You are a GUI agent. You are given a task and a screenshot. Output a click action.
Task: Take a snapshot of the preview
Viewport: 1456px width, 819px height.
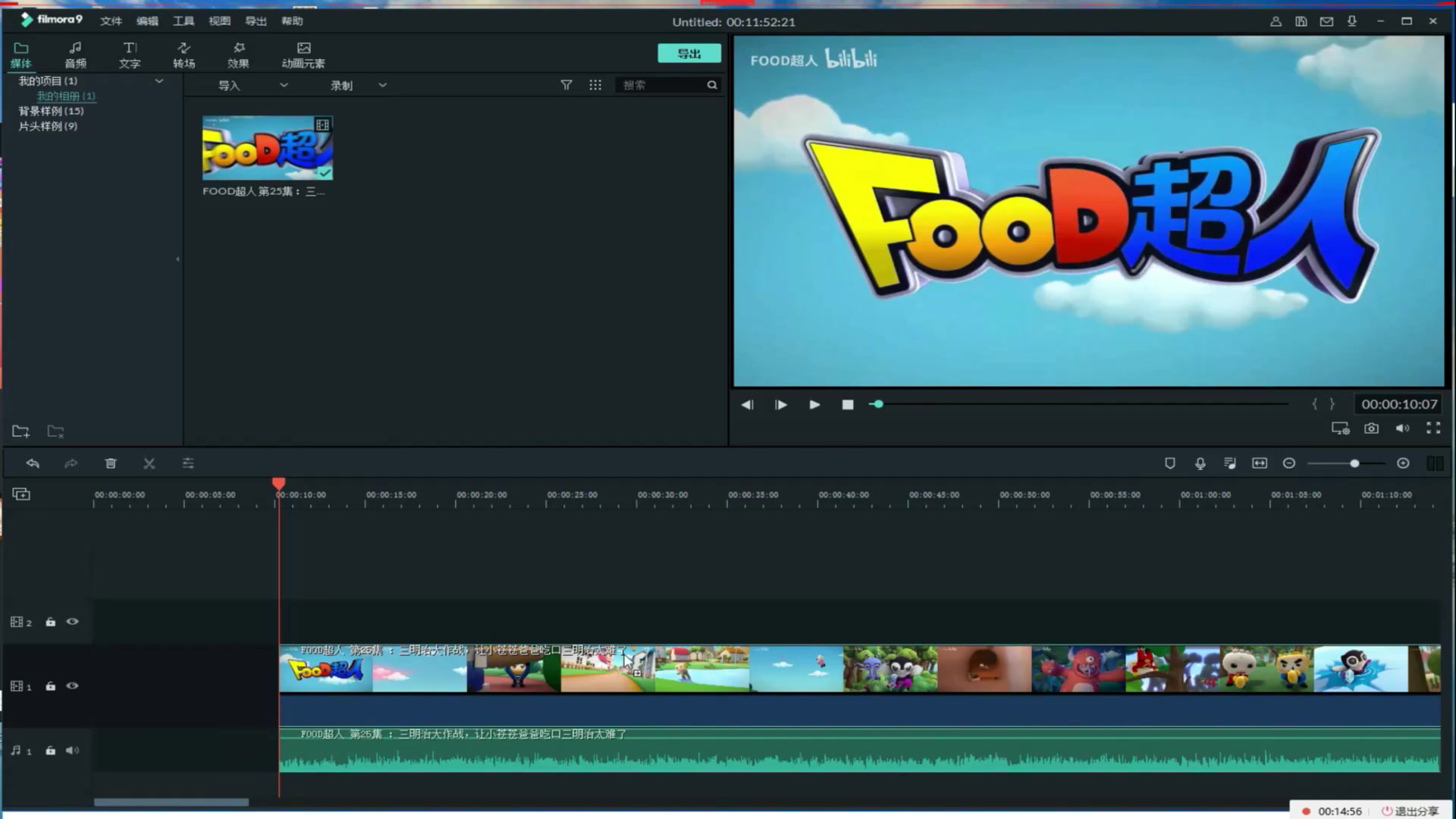coord(1371,428)
